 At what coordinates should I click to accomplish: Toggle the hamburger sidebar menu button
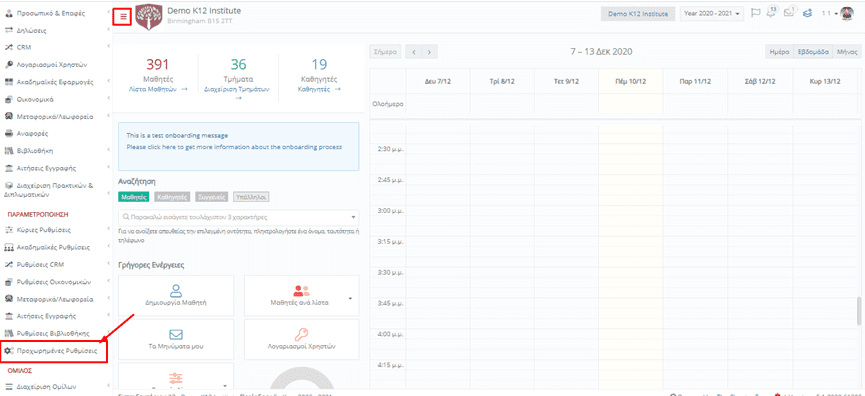pos(123,17)
